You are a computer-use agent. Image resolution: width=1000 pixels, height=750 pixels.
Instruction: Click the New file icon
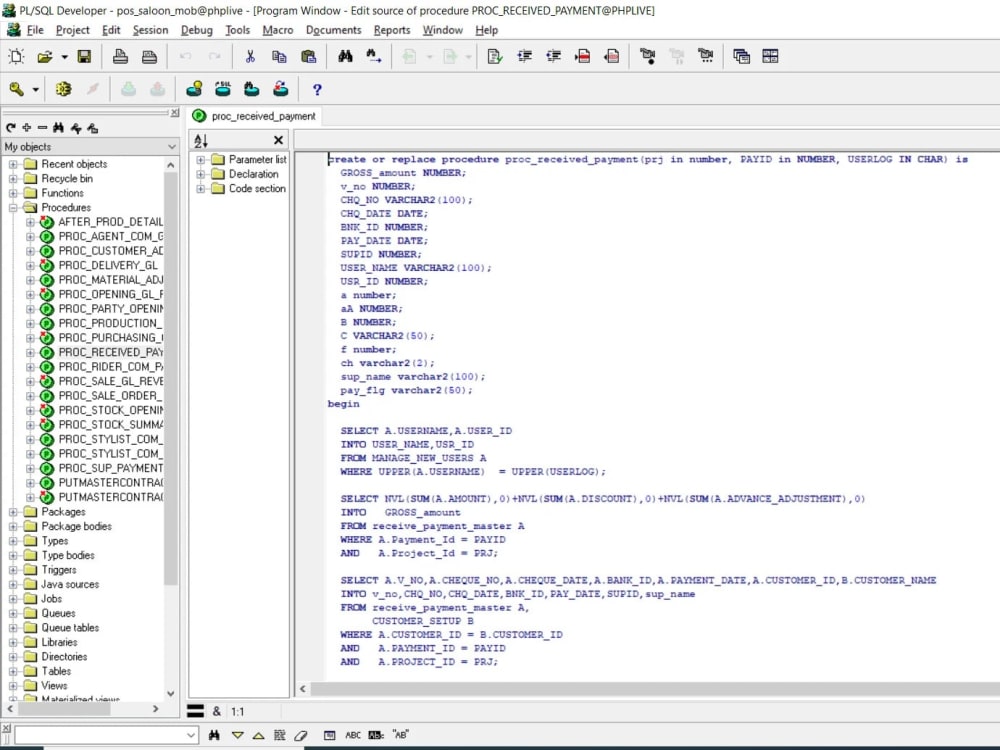(x=17, y=57)
